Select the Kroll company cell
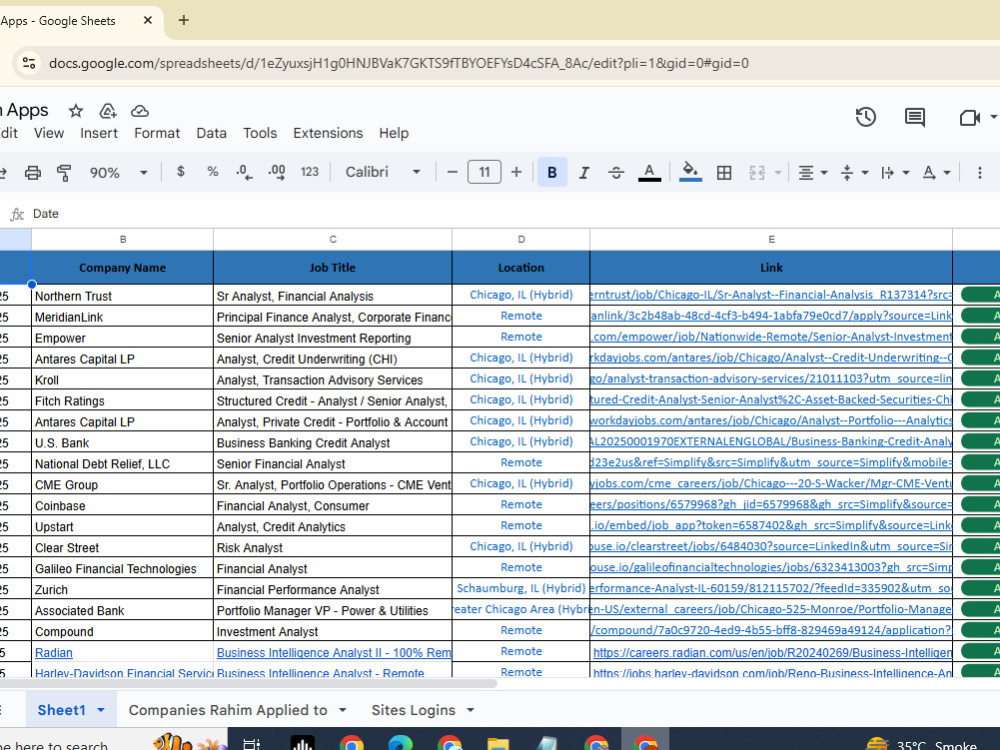The image size is (1000, 750). pyautogui.click(x=122, y=380)
